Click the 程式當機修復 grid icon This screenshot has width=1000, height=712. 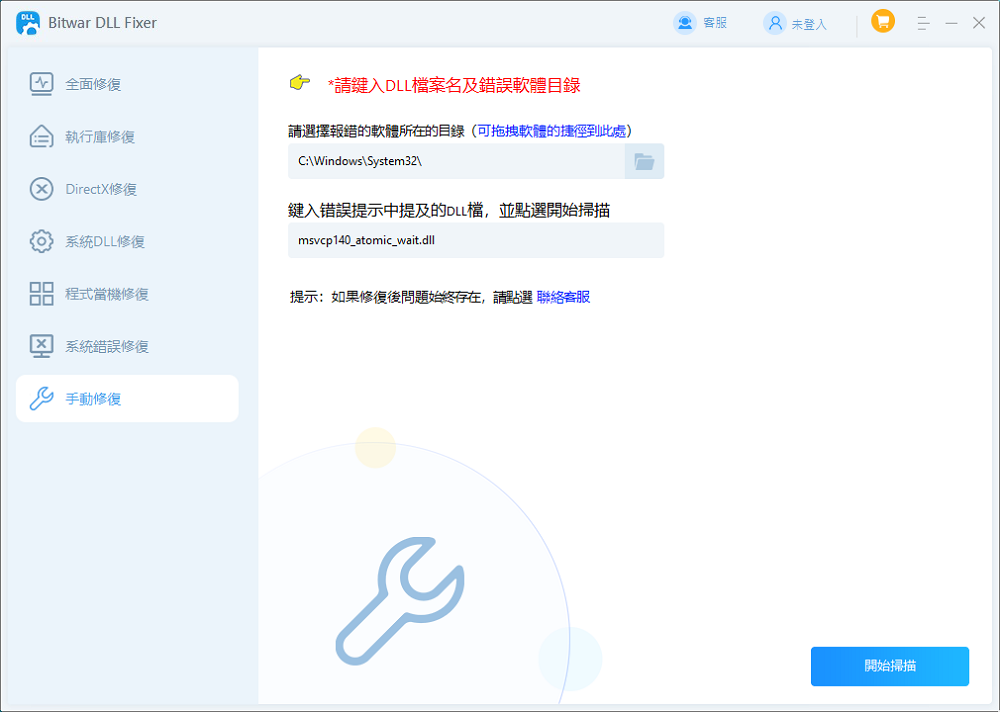(41, 293)
